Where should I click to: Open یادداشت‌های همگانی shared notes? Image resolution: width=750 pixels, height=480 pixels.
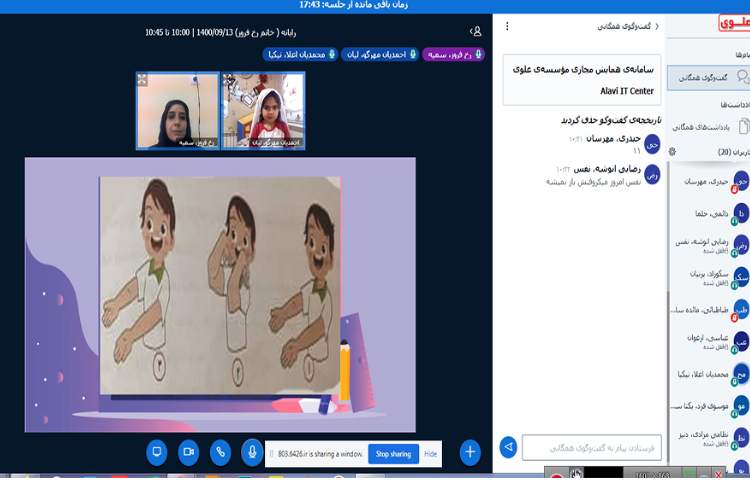[x=710, y=127]
